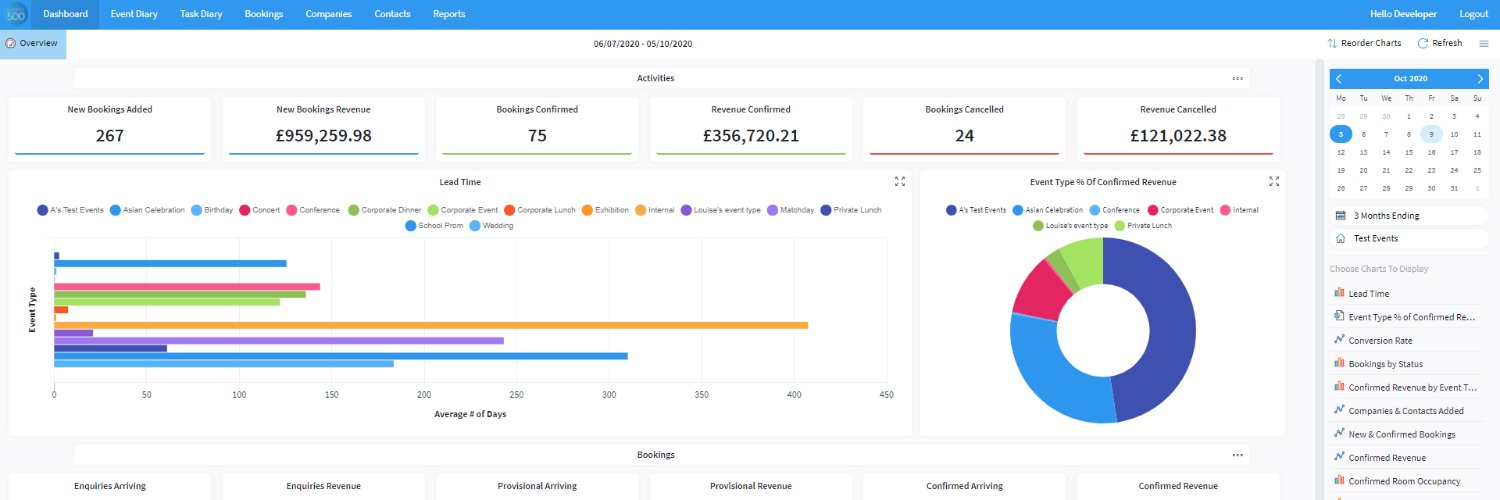Select October 5 in the calendar
This screenshot has height=500, width=1500.
point(1340,134)
